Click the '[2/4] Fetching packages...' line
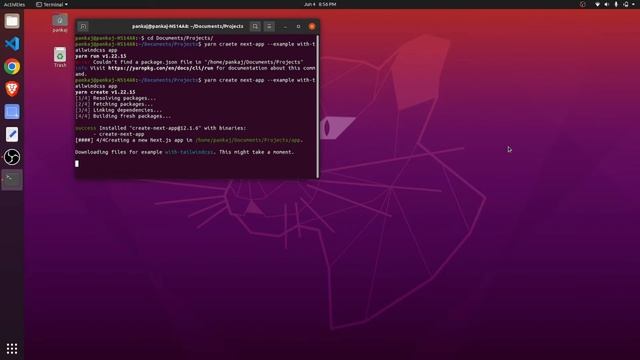640x360 pixels. (x=114, y=104)
